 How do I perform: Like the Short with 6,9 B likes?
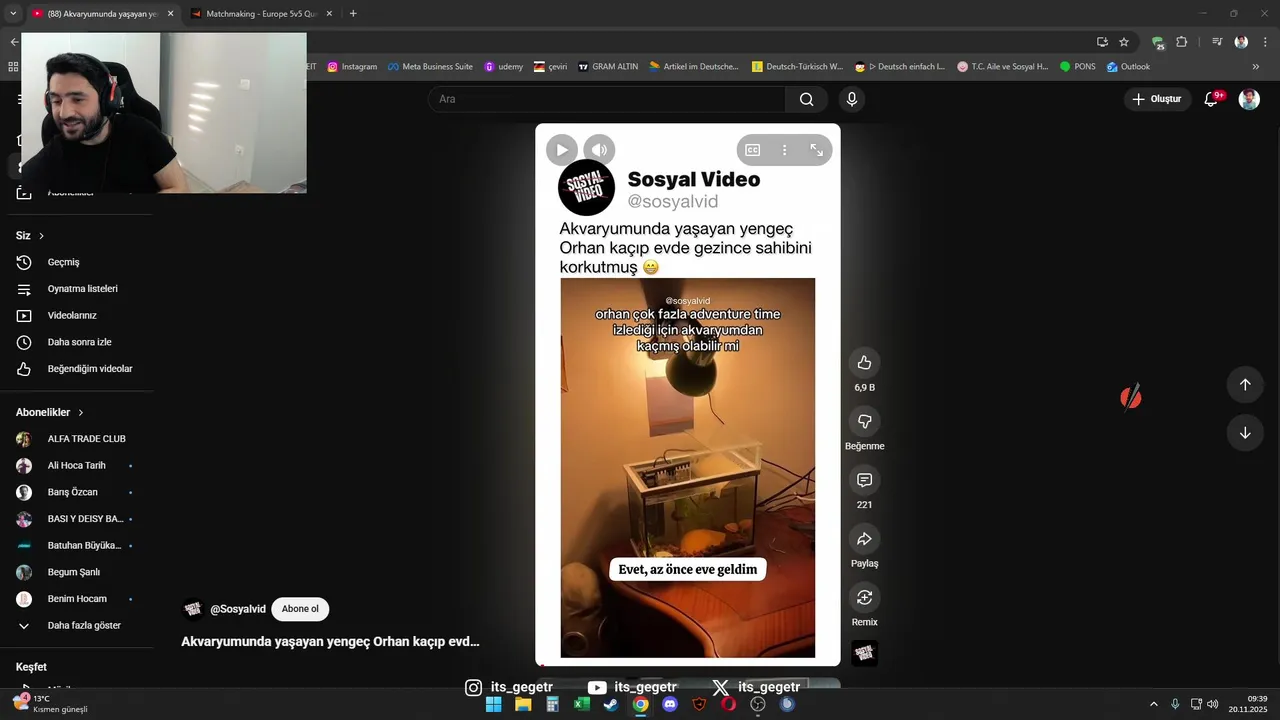pos(865,363)
